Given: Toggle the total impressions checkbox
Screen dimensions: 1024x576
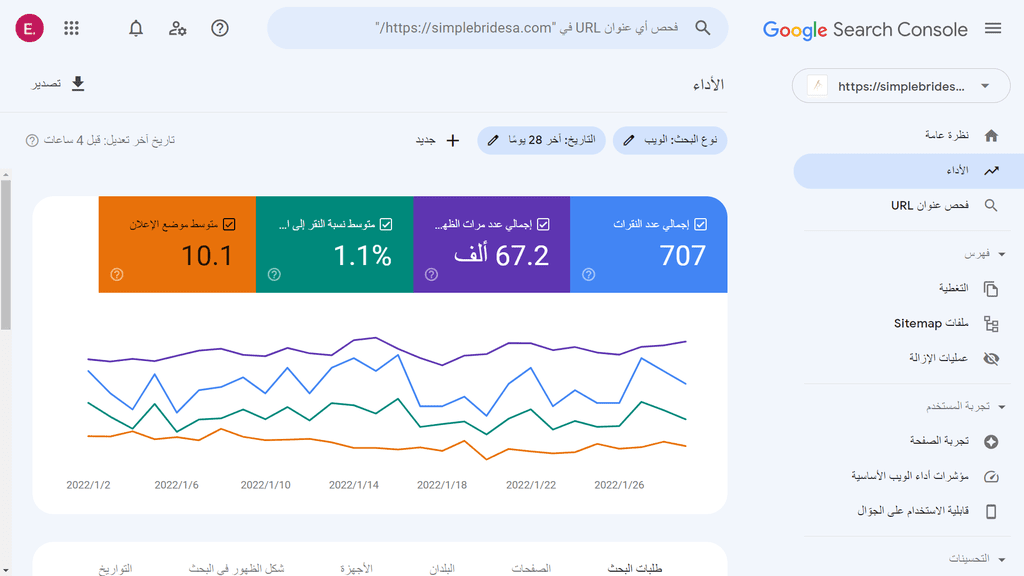Looking at the screenshot, I should [x=543, y=224].
